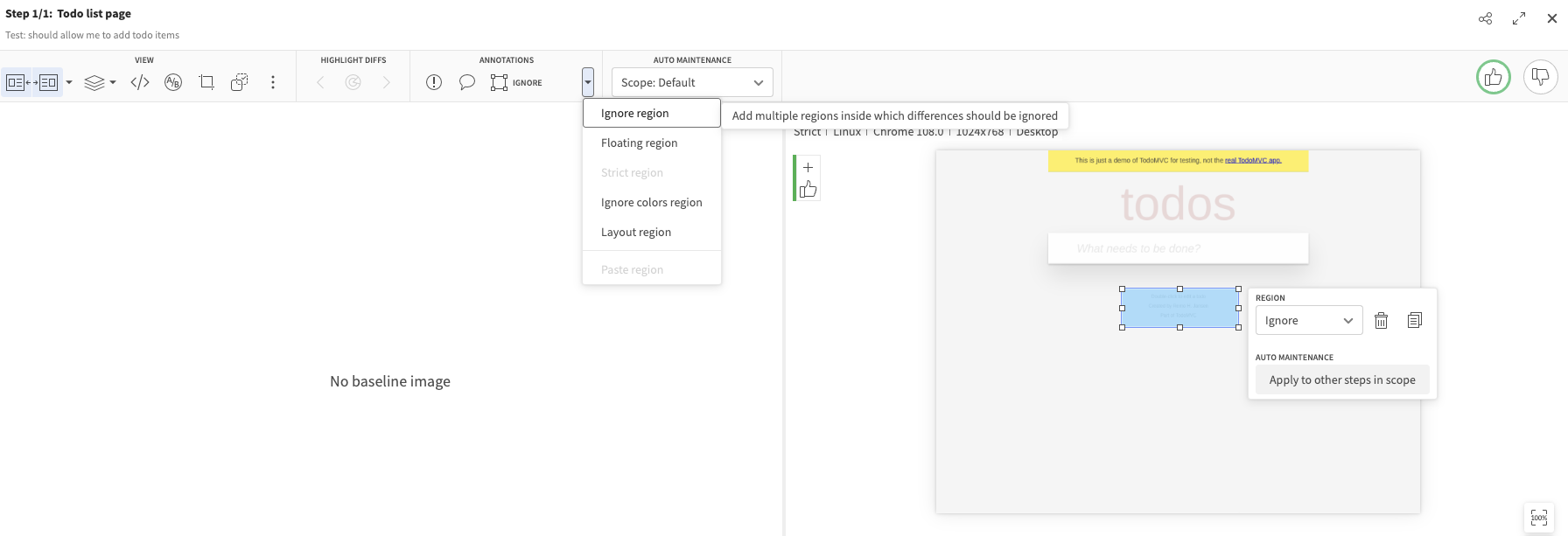Open the Region type Ignore dropdown
This screenshot has width=1568, height=536.
(1308, 321)
